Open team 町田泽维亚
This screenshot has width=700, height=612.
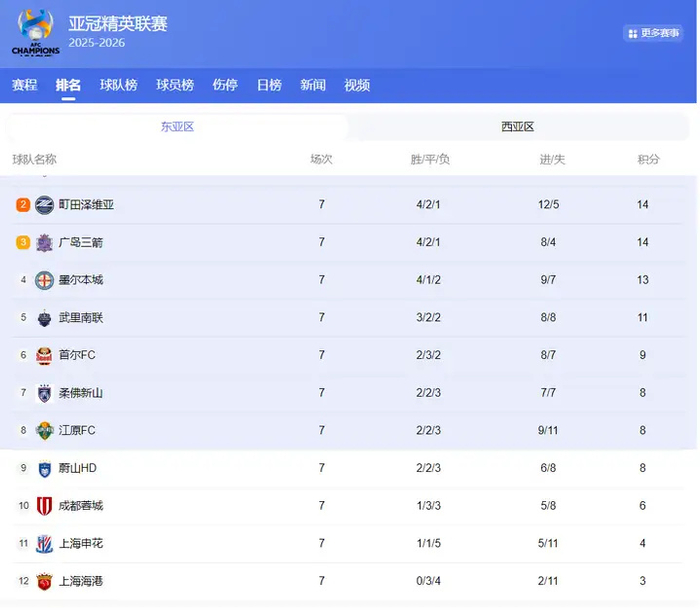pos(86,205)
